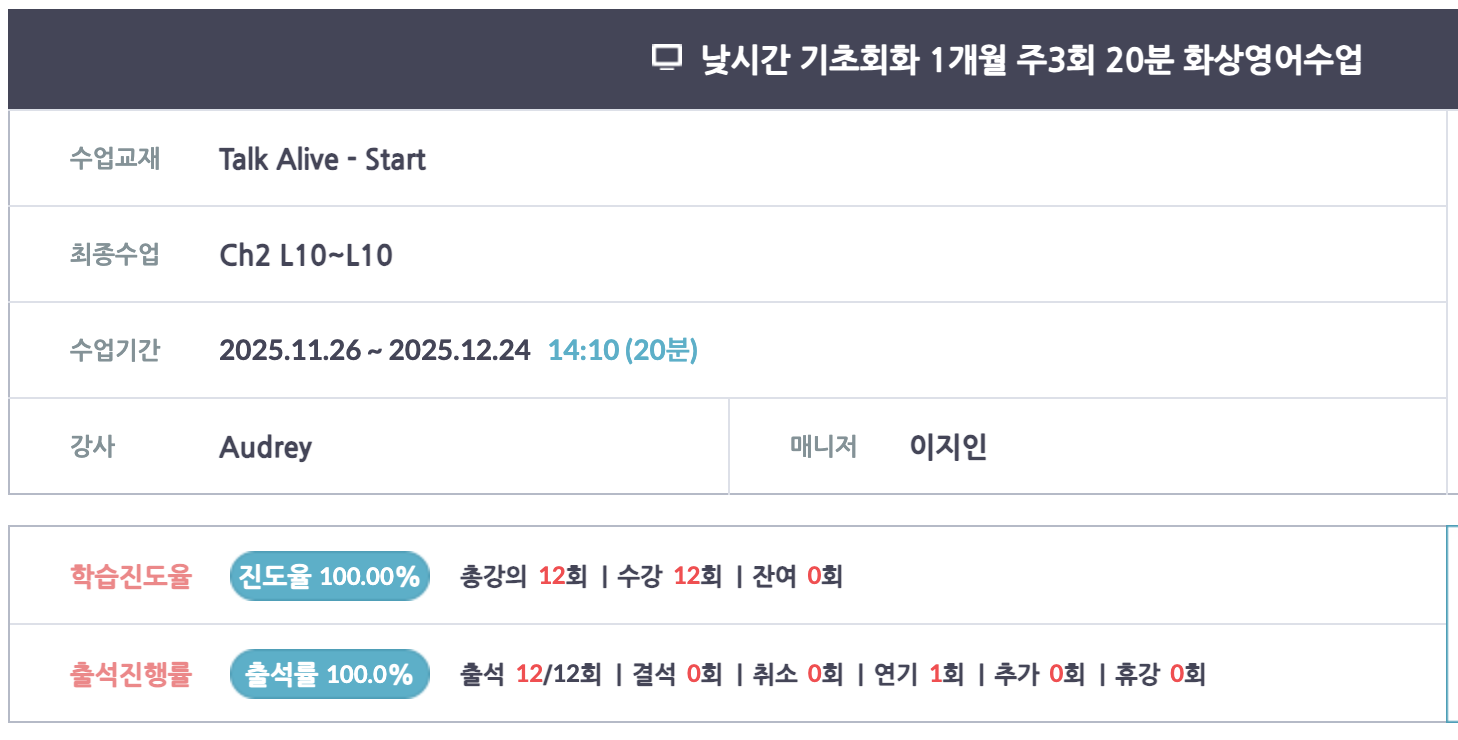
Task: Click the 연기 1회 count
Action: 918,675
